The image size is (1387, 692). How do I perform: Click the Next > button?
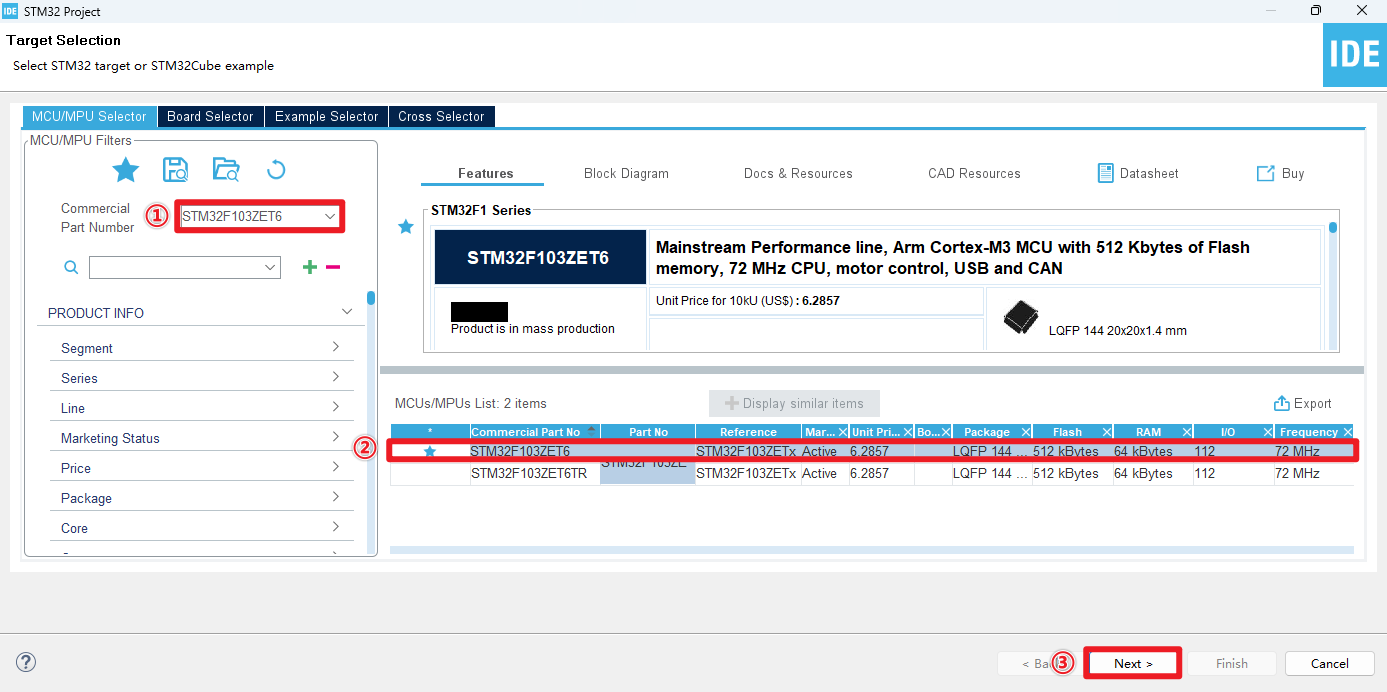(1133, 663)
